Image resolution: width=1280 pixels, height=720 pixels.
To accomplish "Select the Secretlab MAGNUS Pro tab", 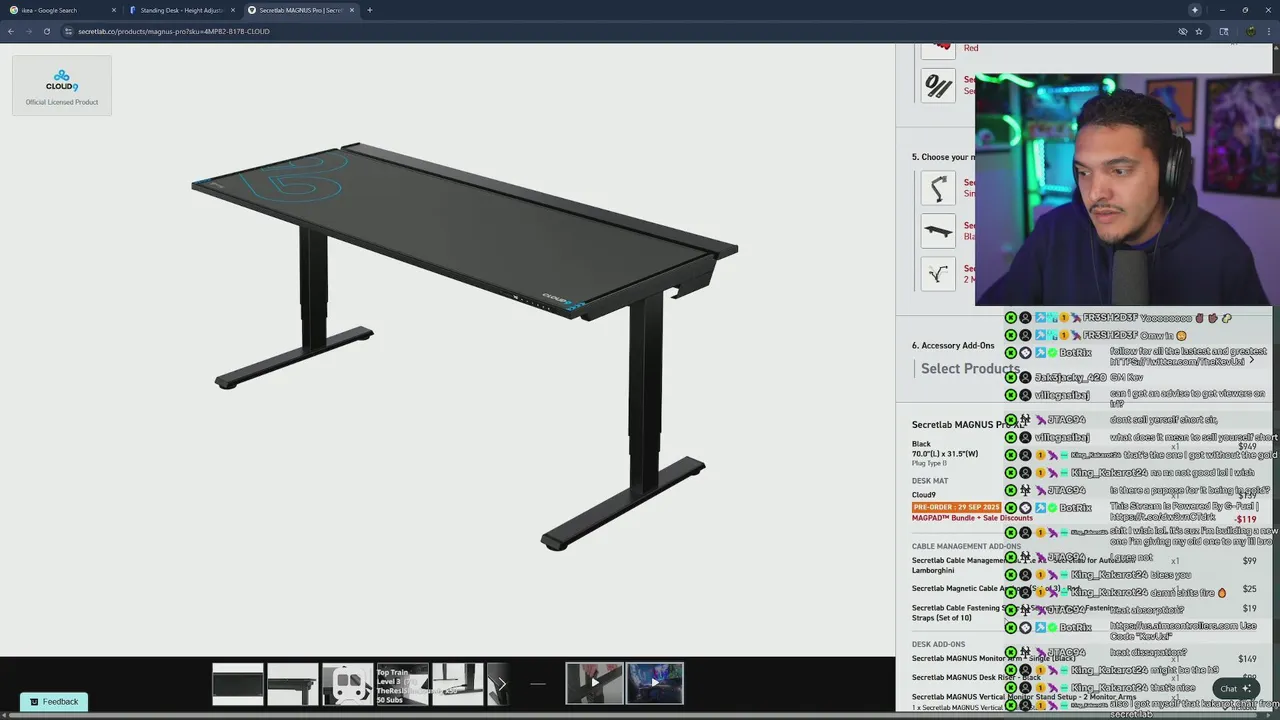I will (x=300, y=10).
